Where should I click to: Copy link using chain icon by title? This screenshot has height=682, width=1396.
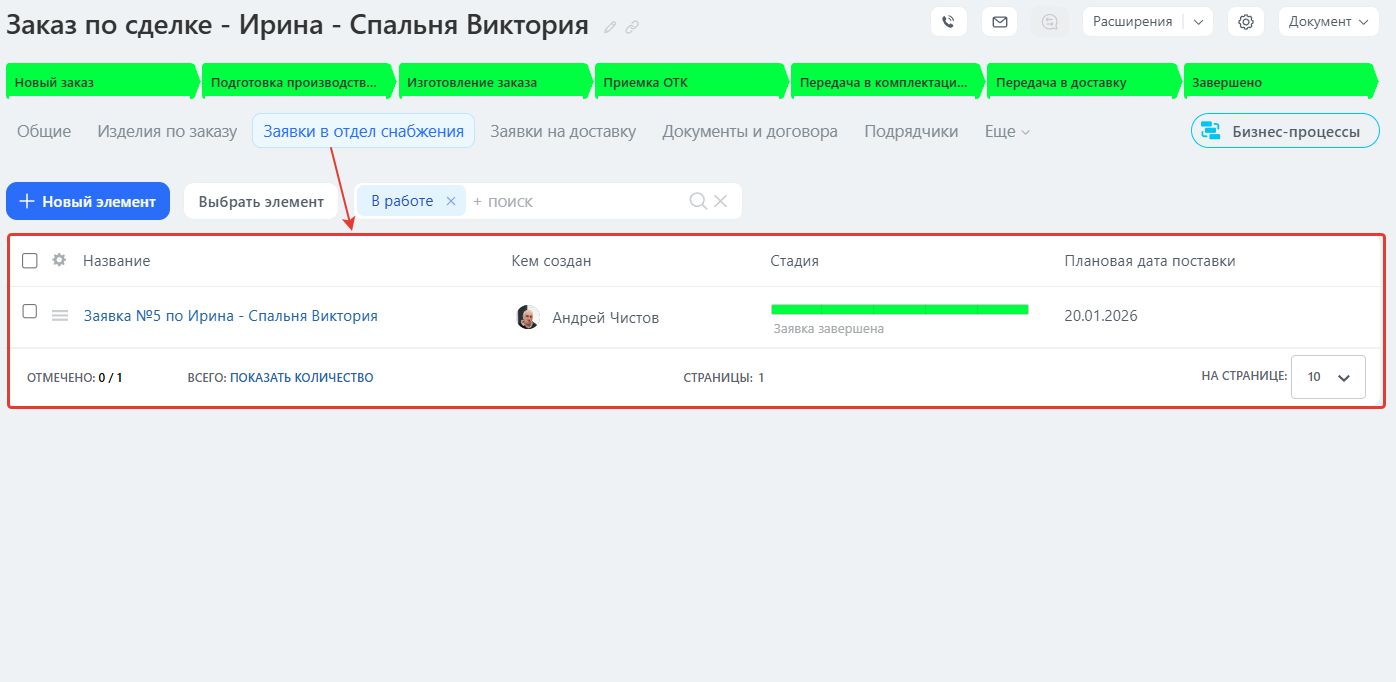[632, 27]
